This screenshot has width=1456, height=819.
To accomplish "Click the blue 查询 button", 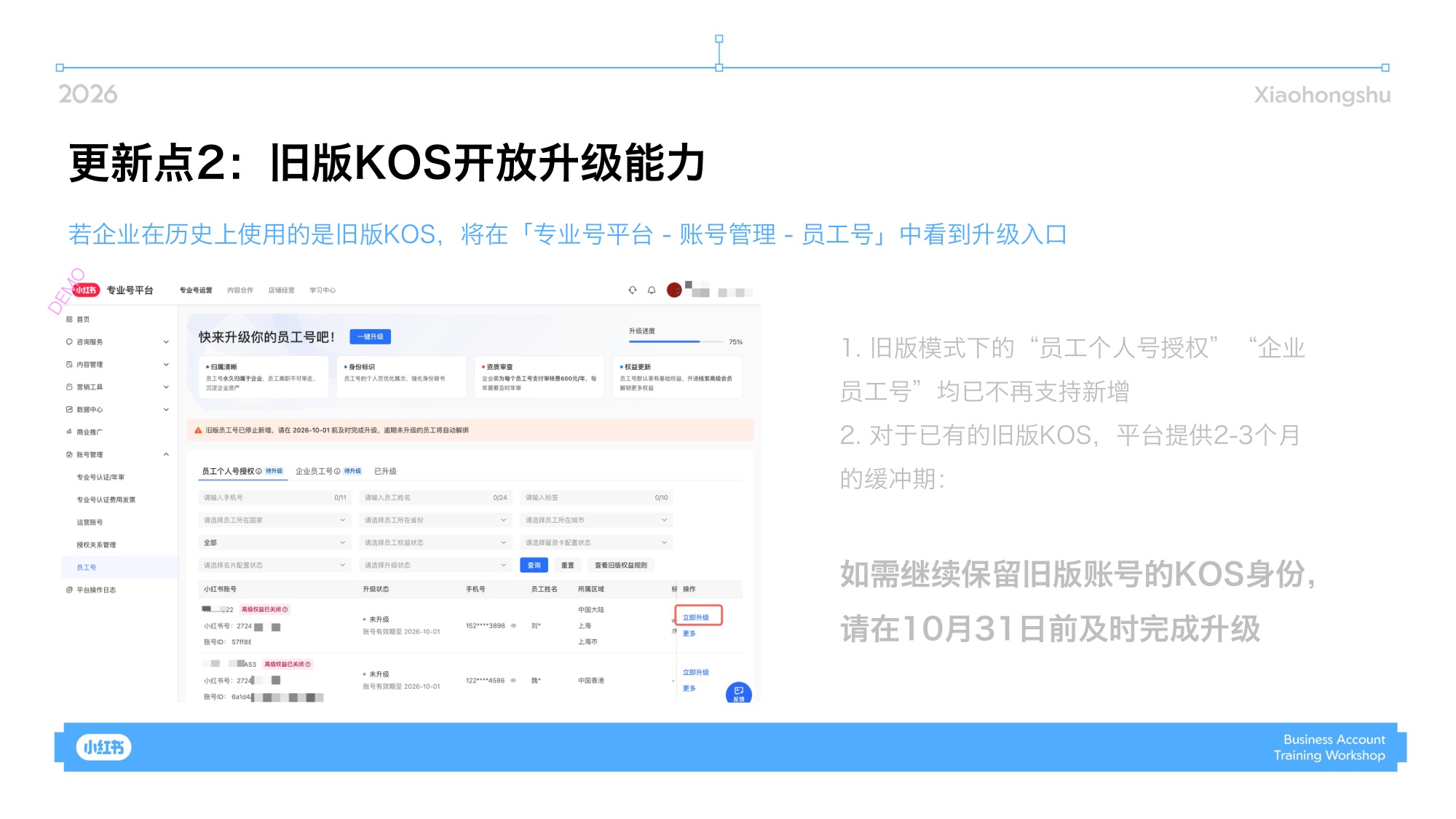I will [x=534, y=566].
